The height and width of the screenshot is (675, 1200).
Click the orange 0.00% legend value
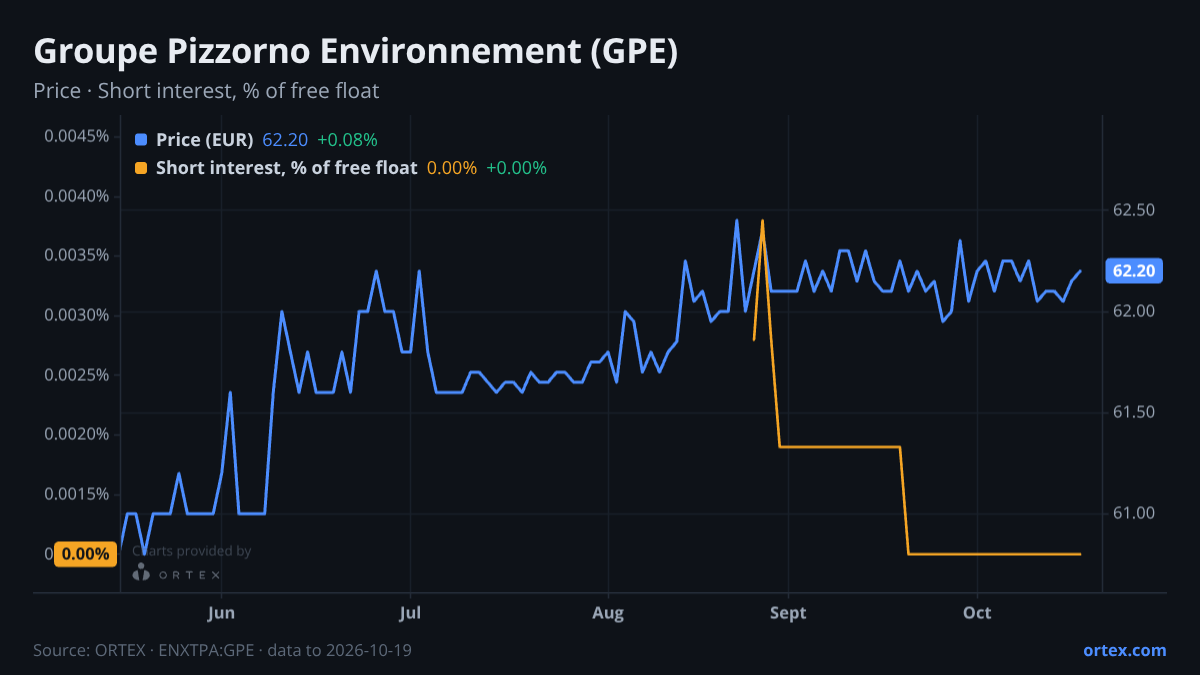[452, 168]
